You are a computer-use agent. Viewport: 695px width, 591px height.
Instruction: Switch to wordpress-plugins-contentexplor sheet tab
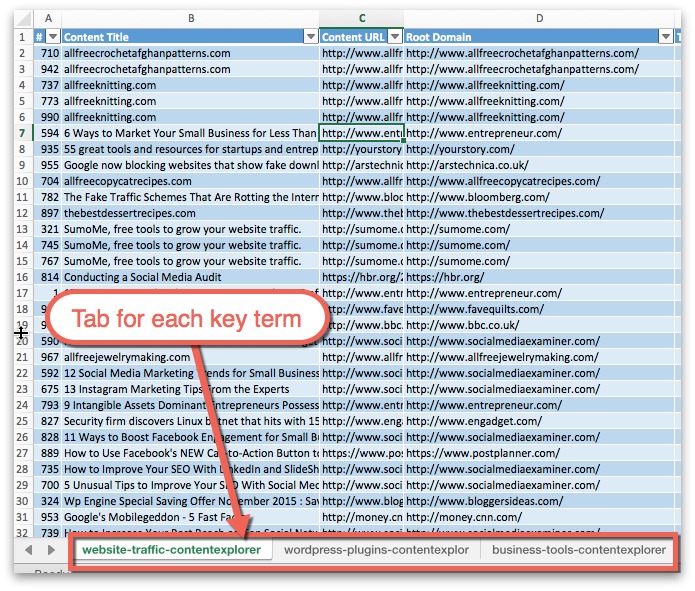376,550
